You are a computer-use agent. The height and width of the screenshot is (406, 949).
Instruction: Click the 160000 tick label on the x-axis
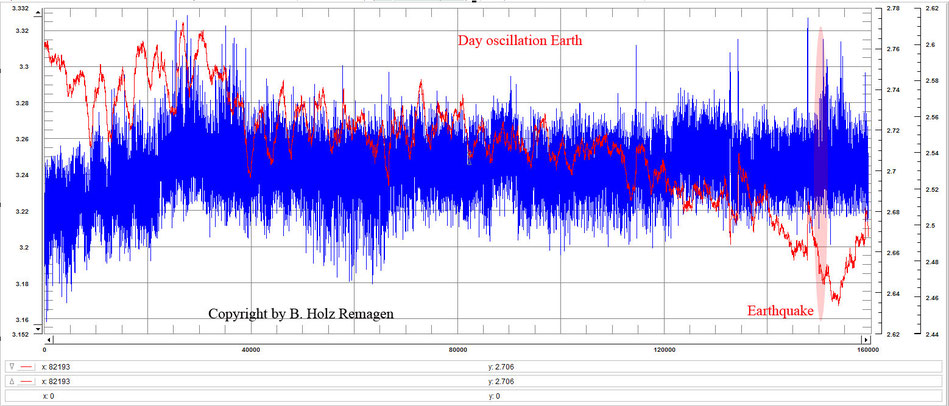tap(869, 350)
